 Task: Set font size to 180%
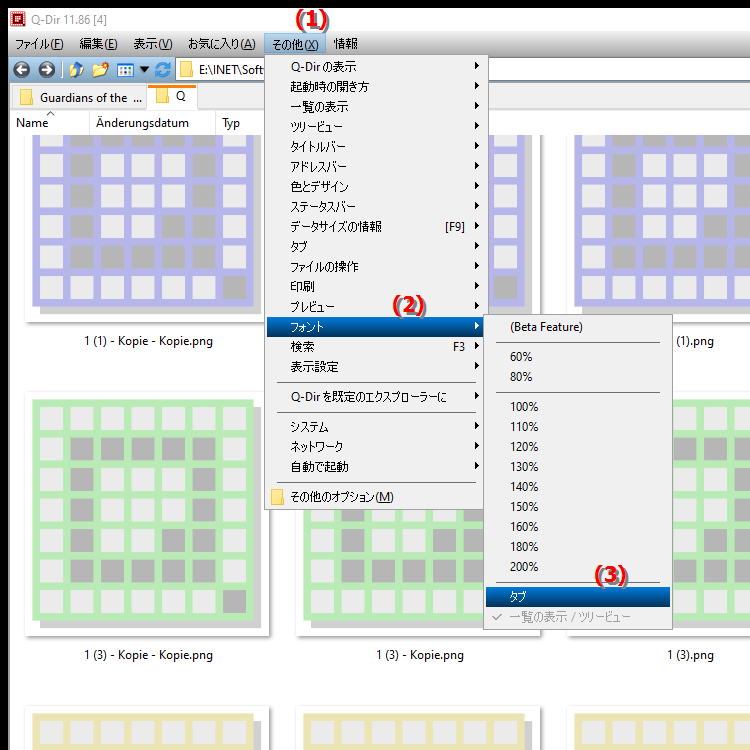tap(578, 547)
